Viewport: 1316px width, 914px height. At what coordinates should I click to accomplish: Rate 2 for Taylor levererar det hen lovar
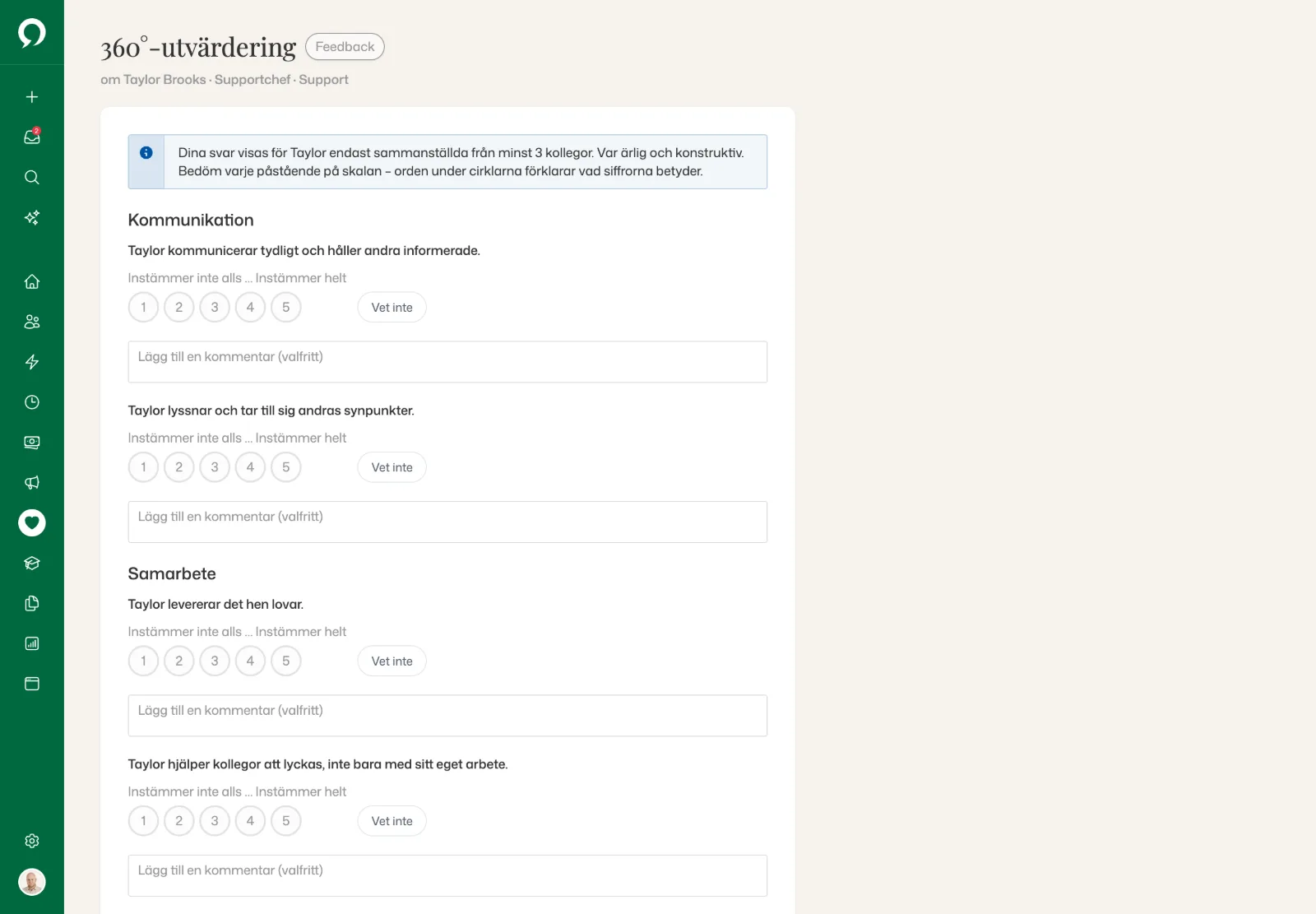click(x=179, y=661)
